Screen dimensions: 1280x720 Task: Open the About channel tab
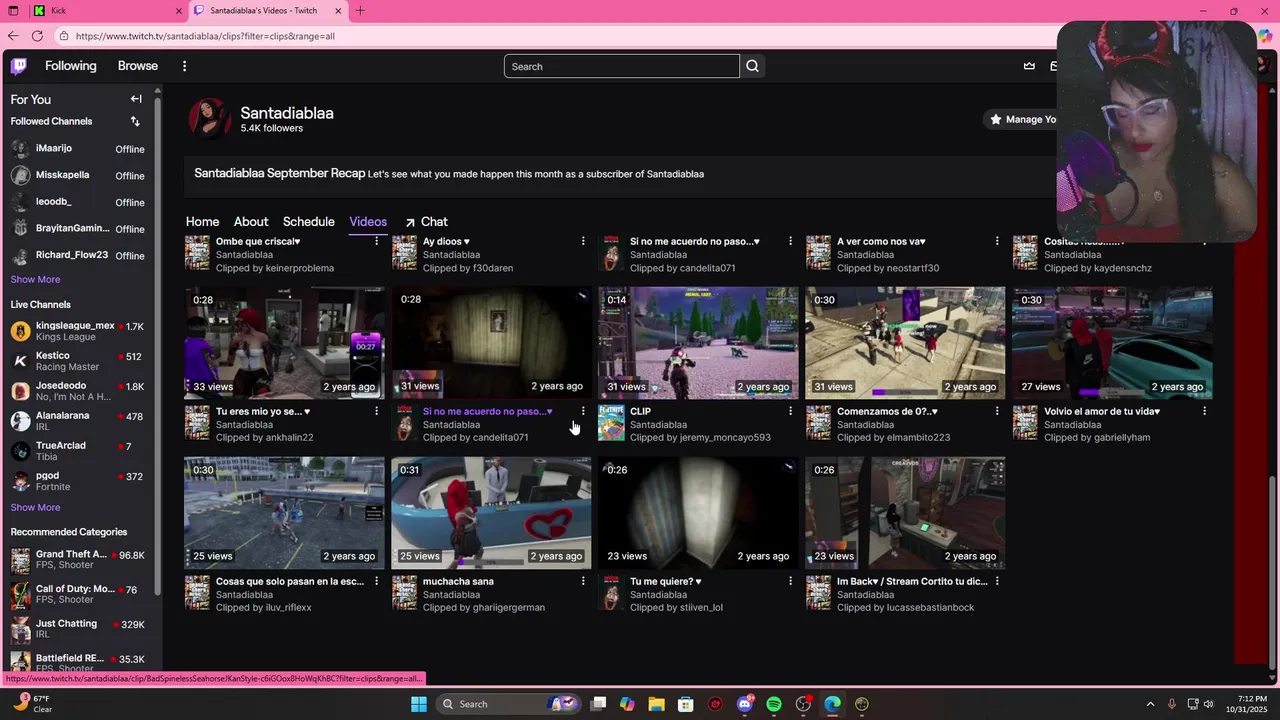click(x=251, y=222)
